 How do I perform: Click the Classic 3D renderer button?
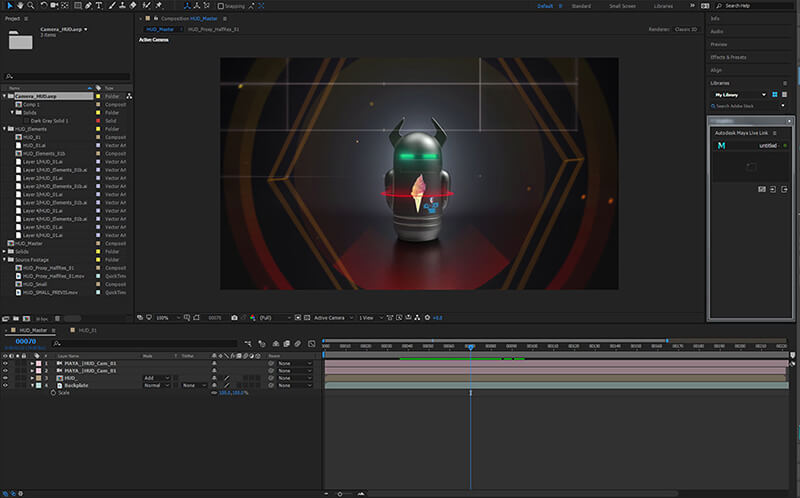tap(685, 29)
